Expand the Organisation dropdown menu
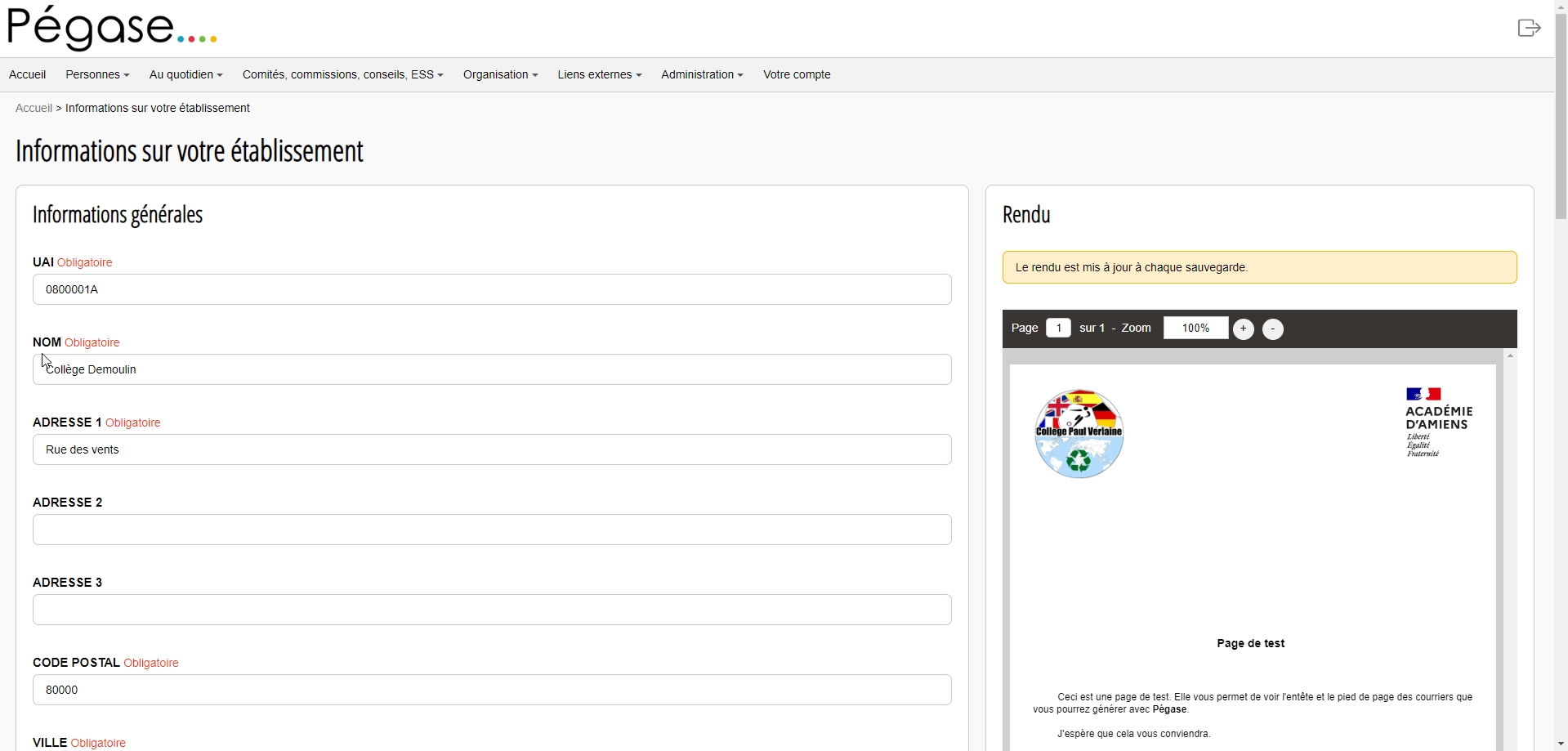 coord(500,74)
